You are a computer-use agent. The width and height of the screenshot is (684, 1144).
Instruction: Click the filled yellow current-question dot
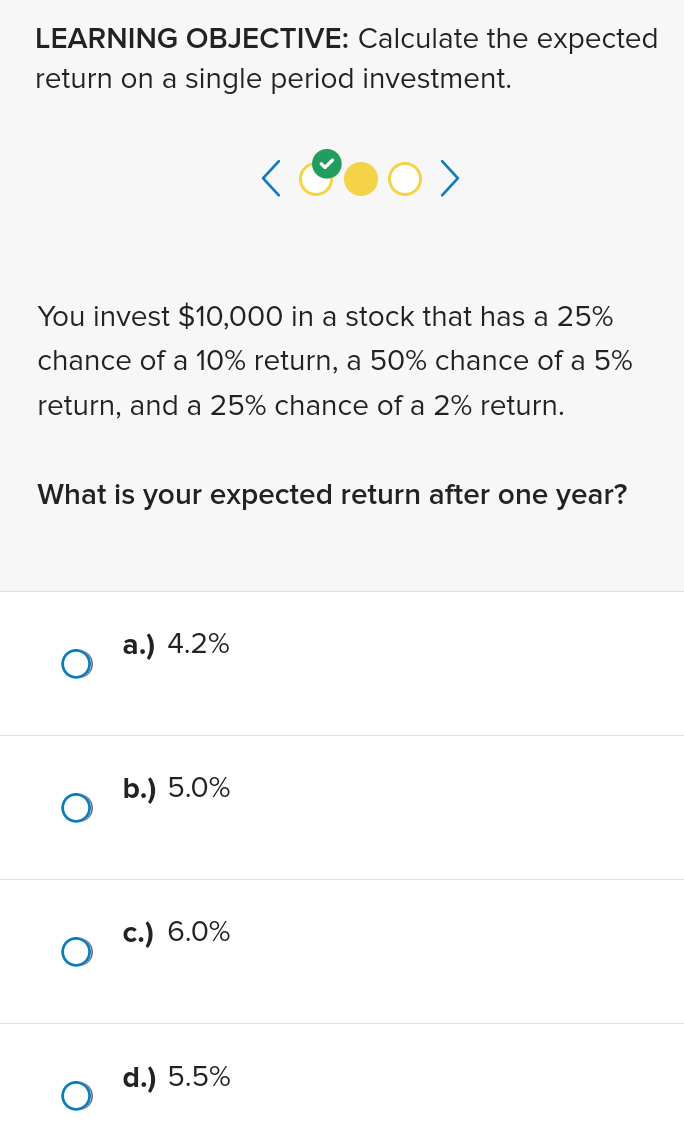[360, 179]
